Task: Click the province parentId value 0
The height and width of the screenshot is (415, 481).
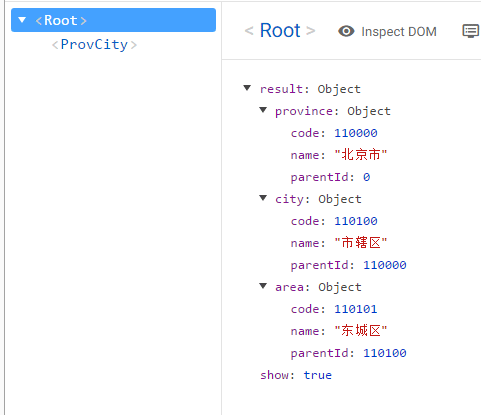Action: click(x=367, y=177)
